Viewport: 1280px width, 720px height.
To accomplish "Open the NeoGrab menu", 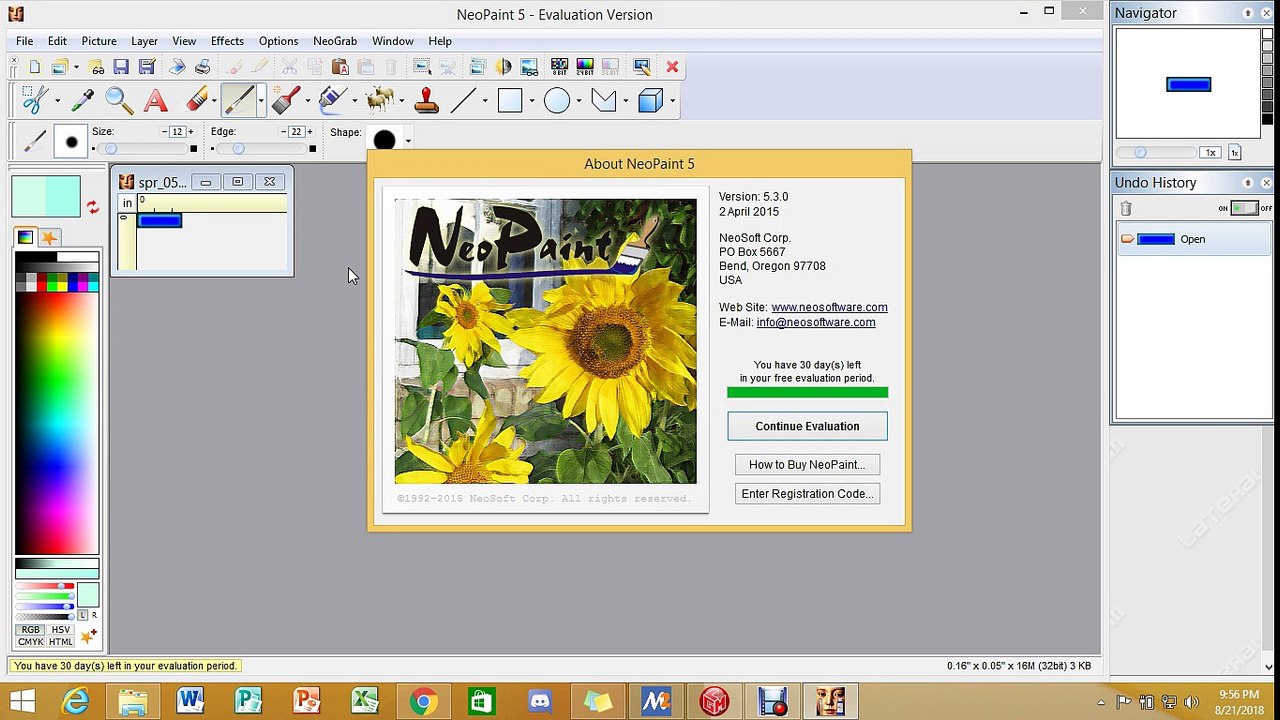I will 335,41.
